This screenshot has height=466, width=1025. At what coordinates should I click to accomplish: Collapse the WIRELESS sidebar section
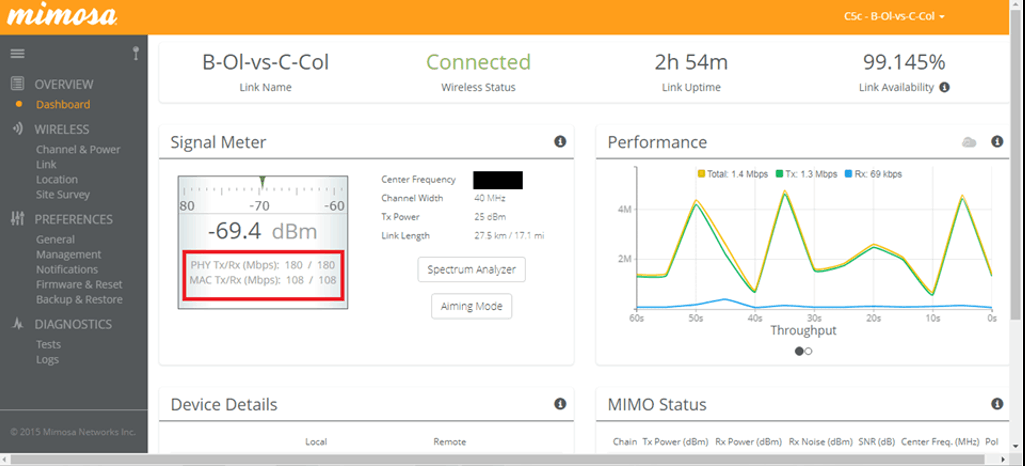[x=61, y=129]
